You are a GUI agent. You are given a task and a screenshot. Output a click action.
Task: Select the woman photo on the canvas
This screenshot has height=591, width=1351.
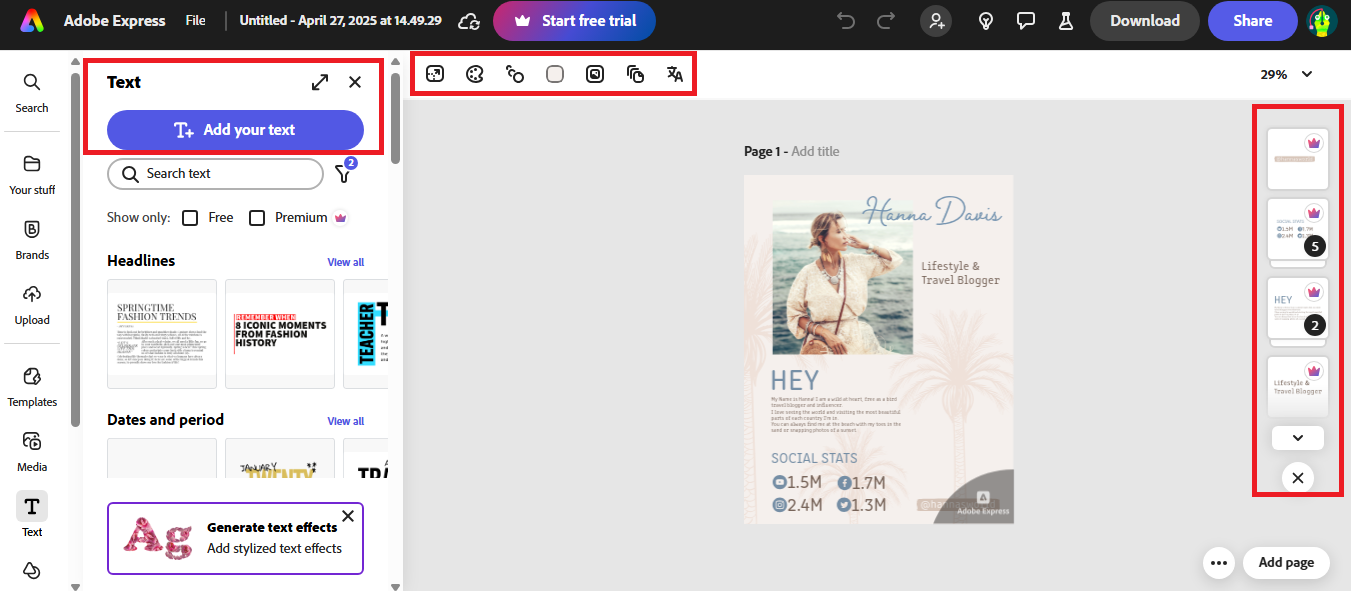[x=842, y=275]
